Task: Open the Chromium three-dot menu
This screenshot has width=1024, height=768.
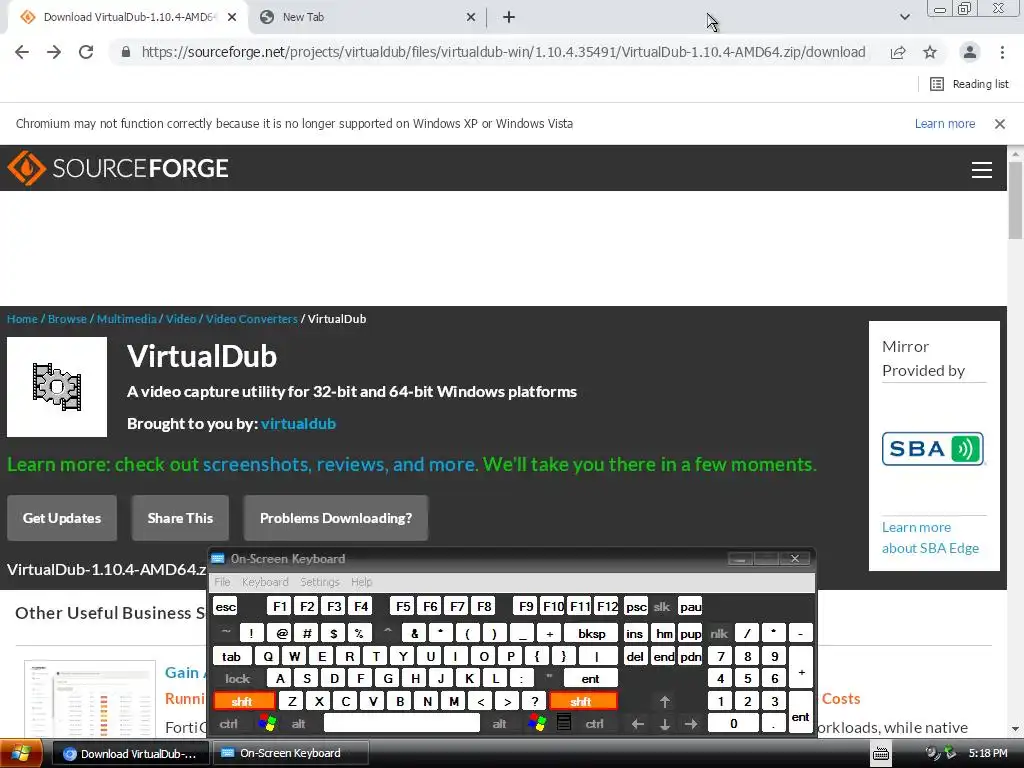Action: pyautogui.click(x=1002, y=52)
